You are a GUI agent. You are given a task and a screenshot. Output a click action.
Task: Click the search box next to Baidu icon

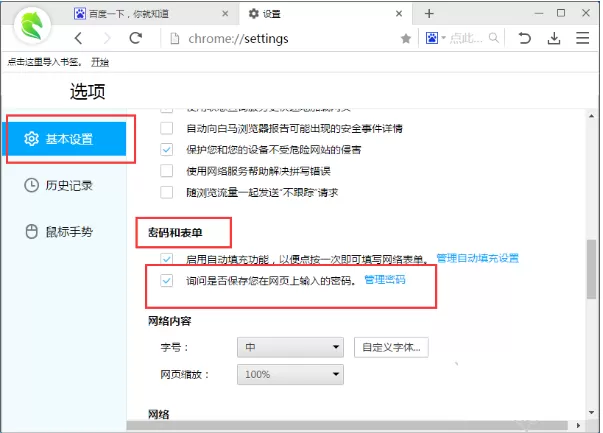point(466,38)
